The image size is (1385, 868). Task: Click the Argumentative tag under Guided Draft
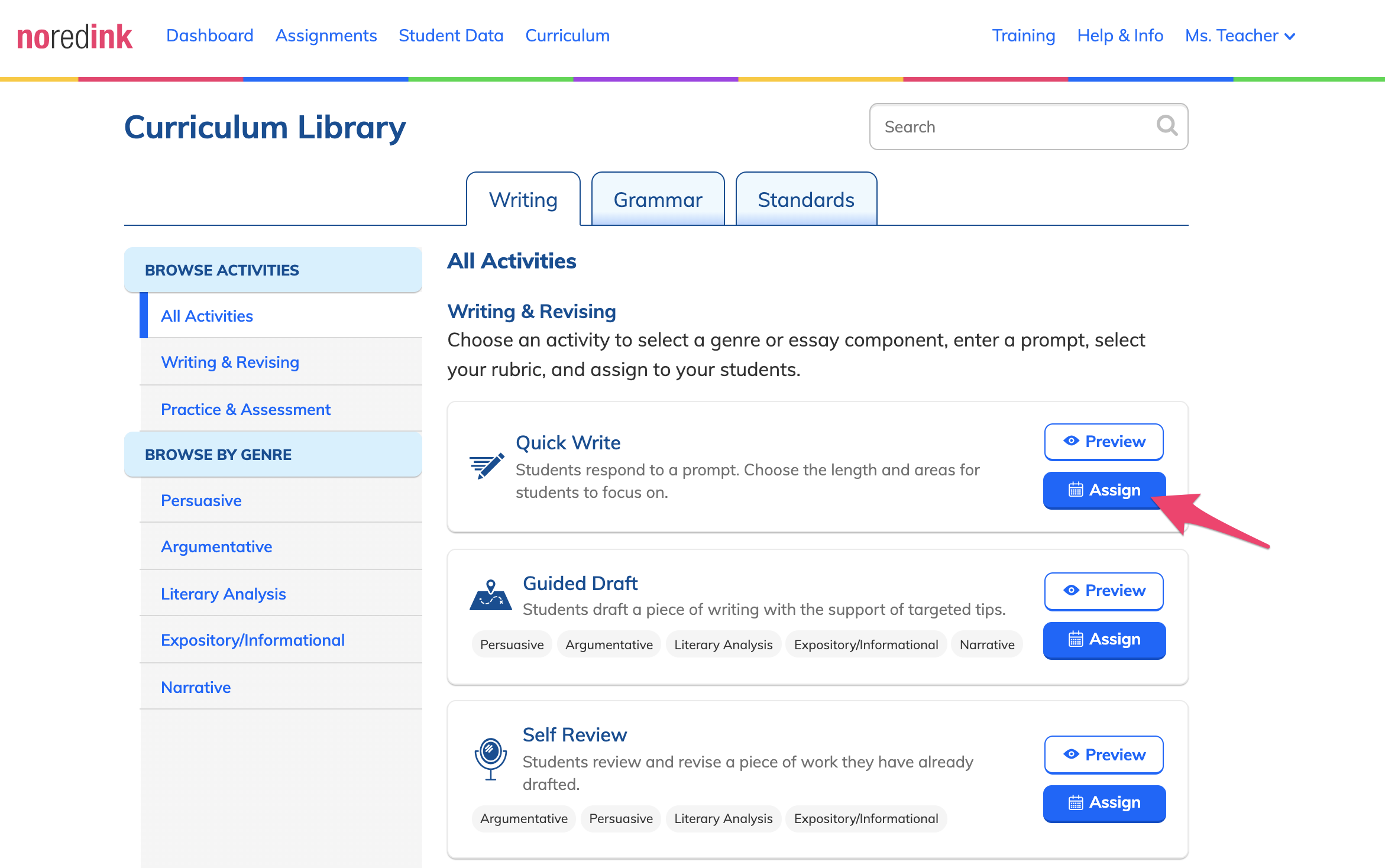(x=609, y=644)
